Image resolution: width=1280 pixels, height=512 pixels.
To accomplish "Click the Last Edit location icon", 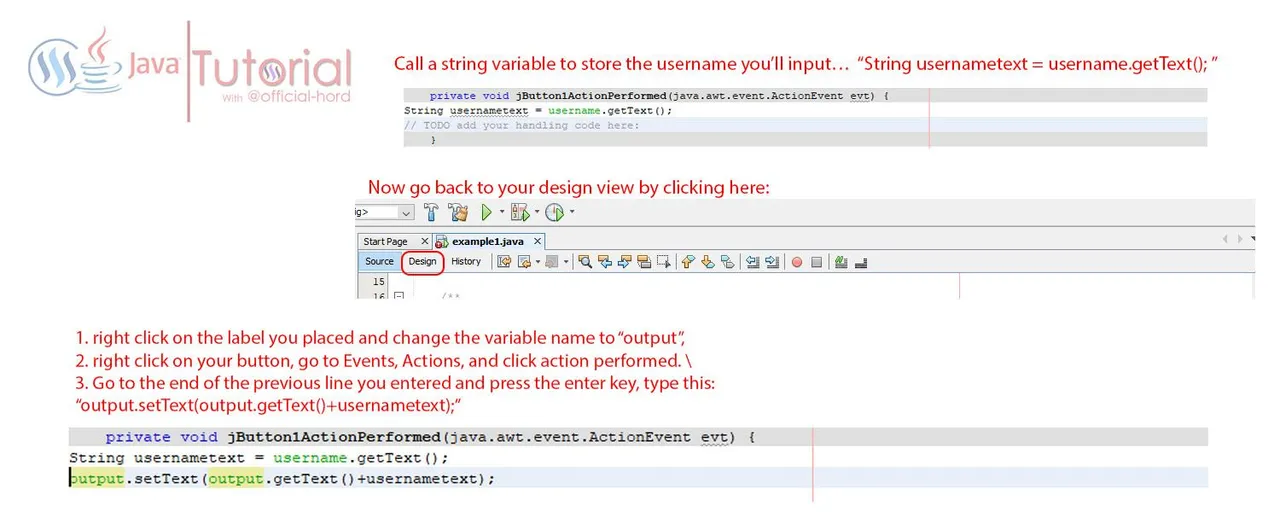I will click(x=504, y=261).
